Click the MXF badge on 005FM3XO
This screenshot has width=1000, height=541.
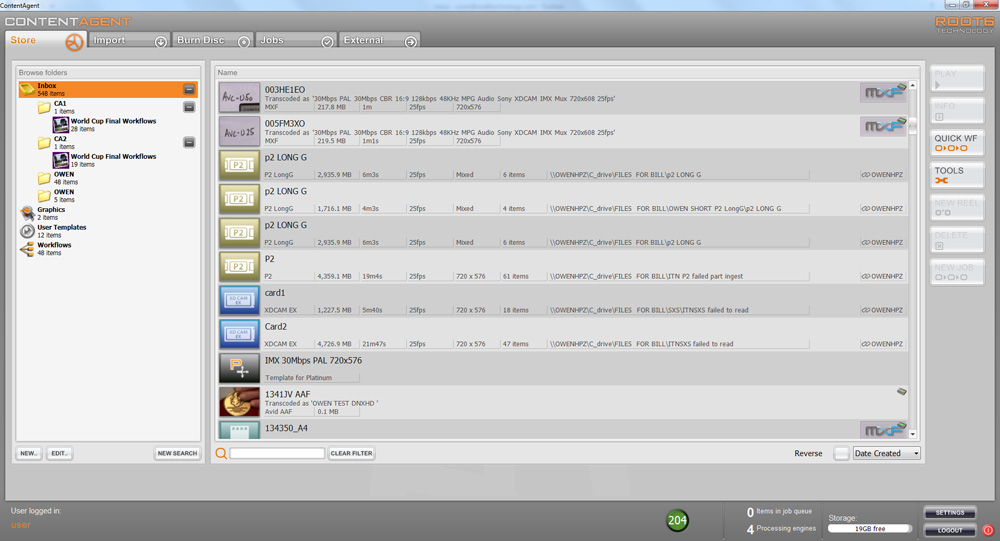pyautogui.click(x=883, y=127)
